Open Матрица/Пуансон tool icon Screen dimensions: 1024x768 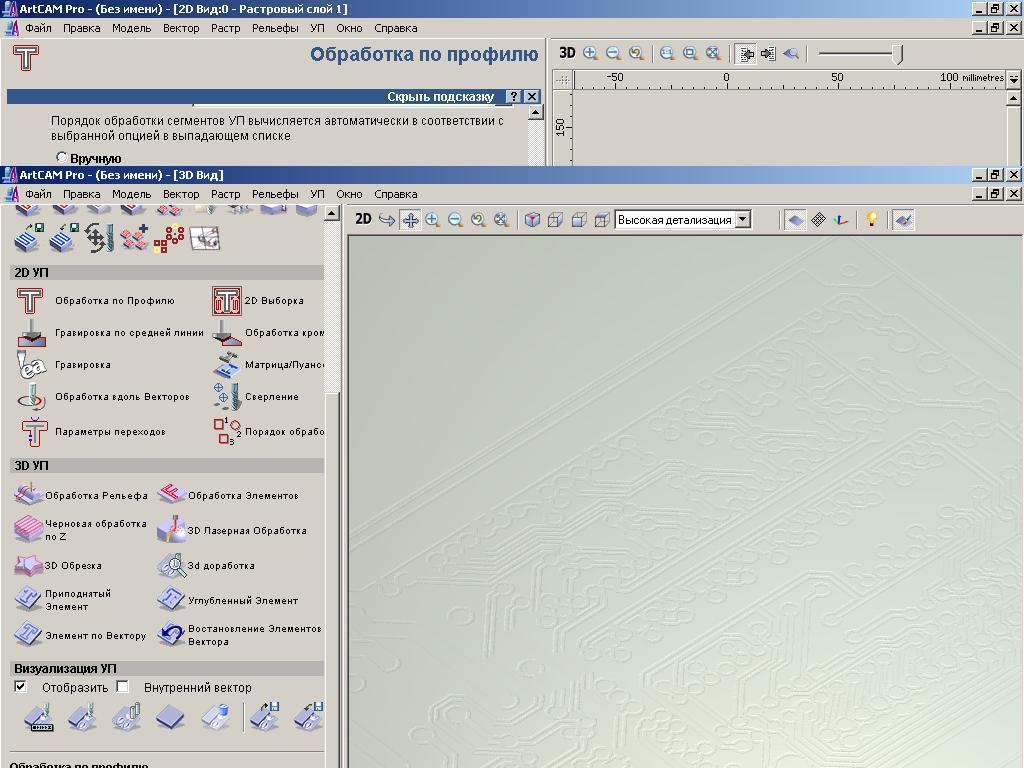(x=227, y=365)
